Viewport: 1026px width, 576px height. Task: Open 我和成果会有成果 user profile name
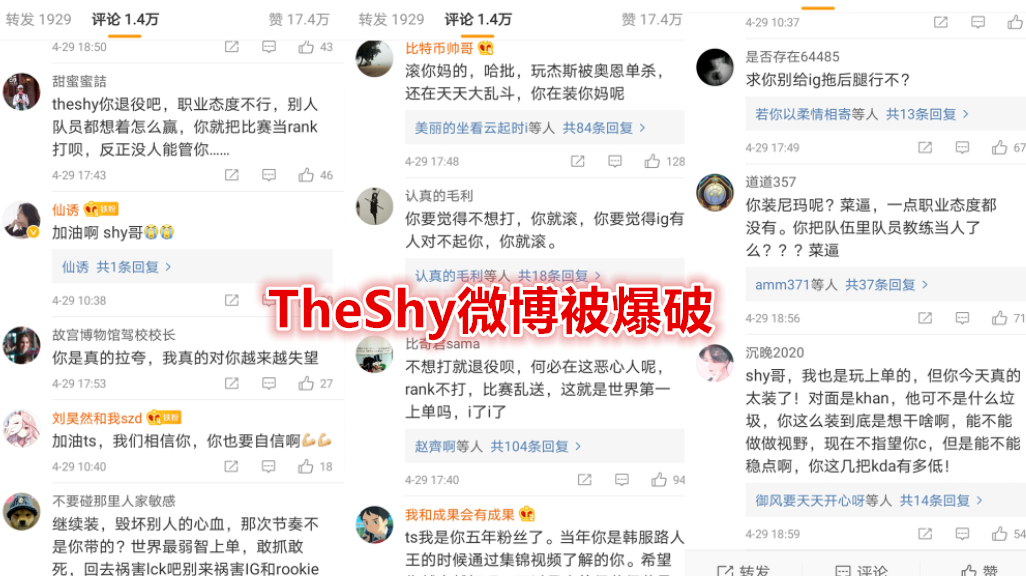(459, 514)
